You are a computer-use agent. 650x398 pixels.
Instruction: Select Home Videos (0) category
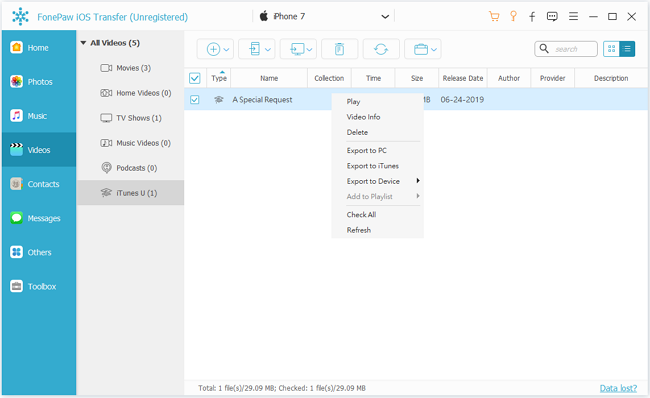click(131, 93)
